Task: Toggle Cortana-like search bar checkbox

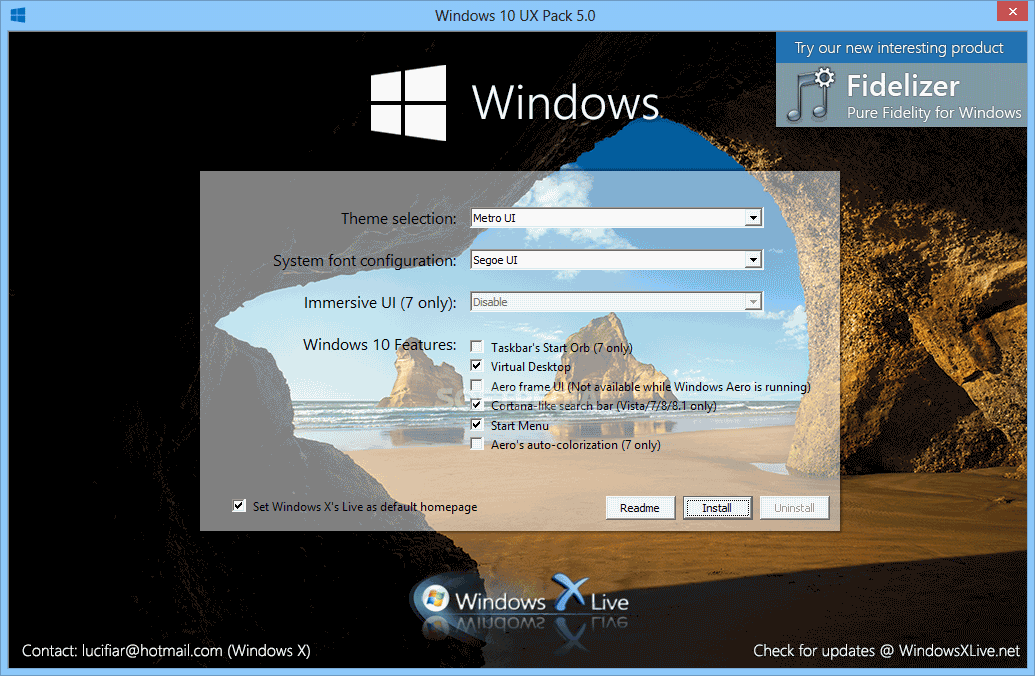Action: [x=477, y=405]
